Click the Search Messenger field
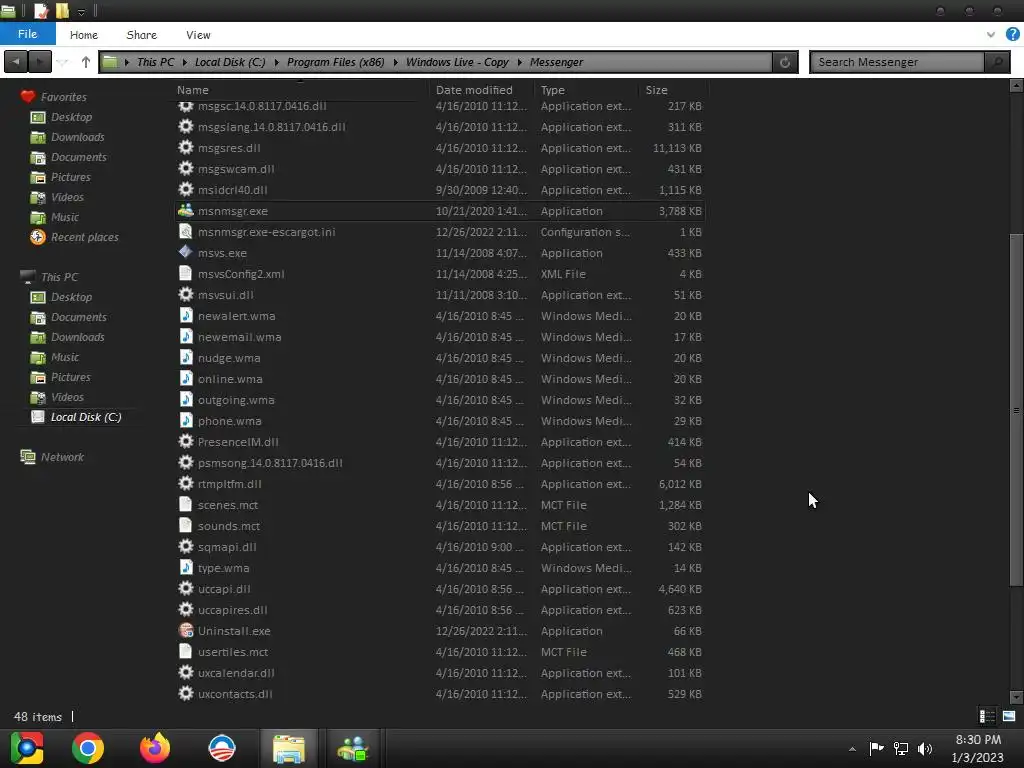The height and width of the screenshot is (768, 1024). (x=897, y=62)
